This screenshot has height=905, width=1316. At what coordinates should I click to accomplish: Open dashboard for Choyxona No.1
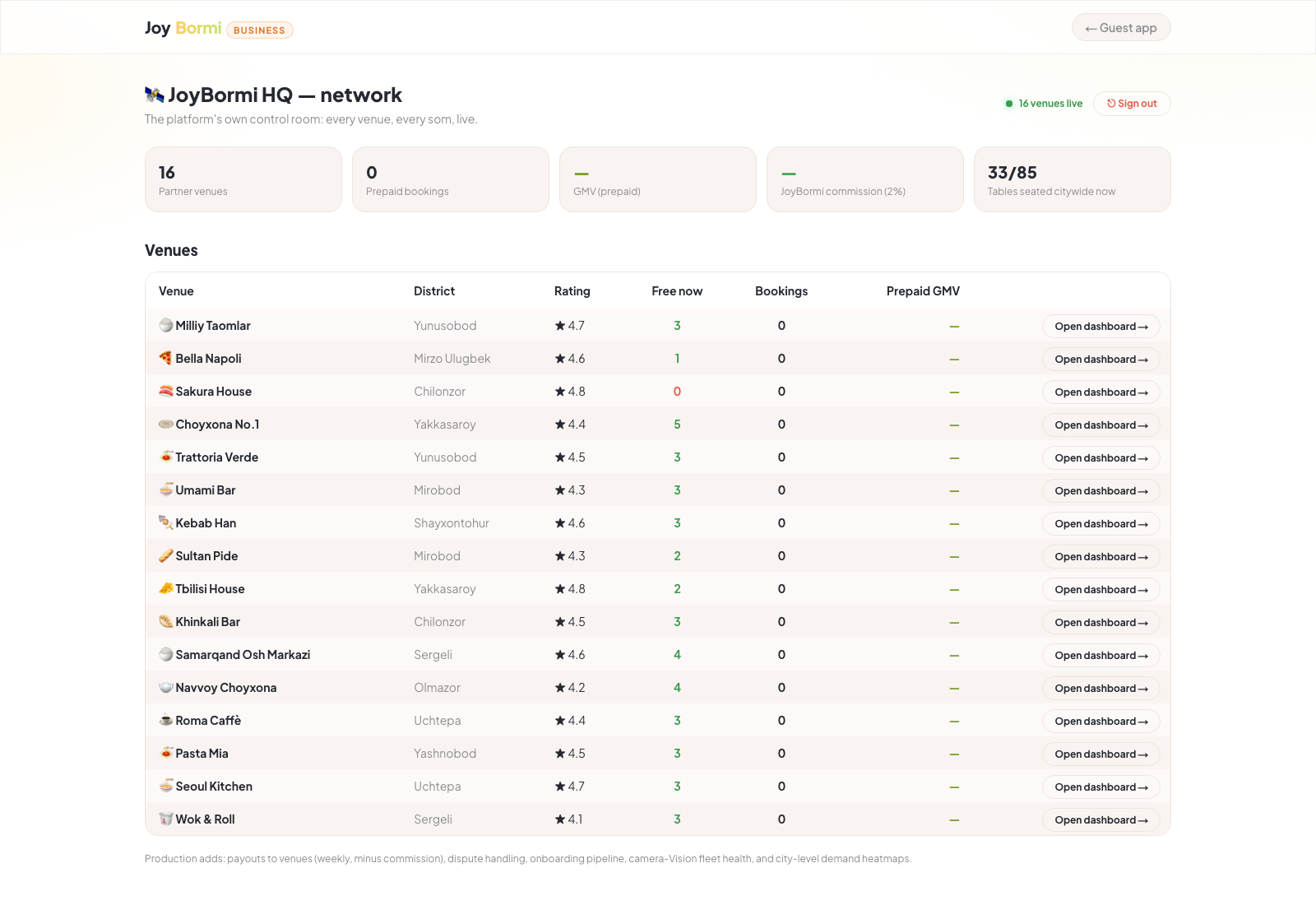coord(1101,425)
